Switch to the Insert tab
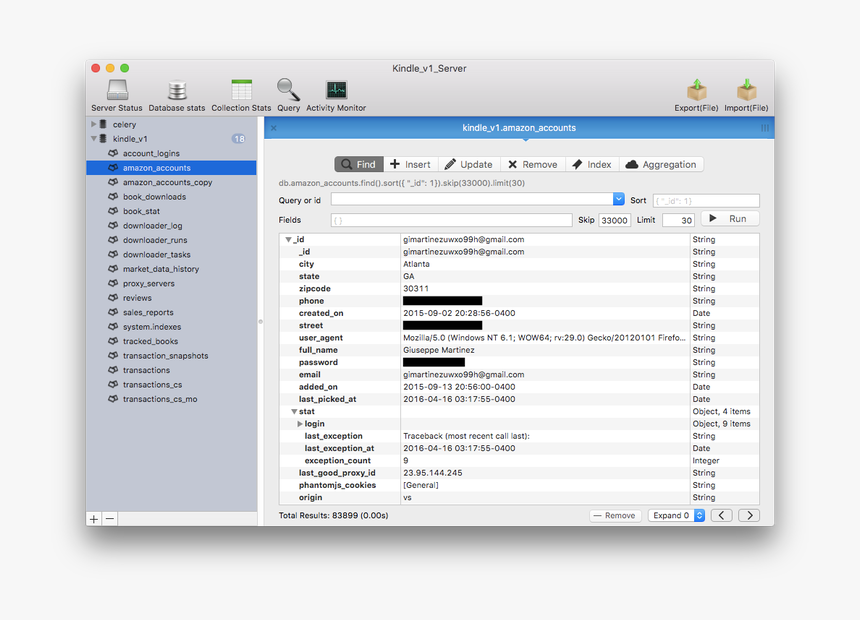This screenshot has height=620, width=860. [411, 165]
